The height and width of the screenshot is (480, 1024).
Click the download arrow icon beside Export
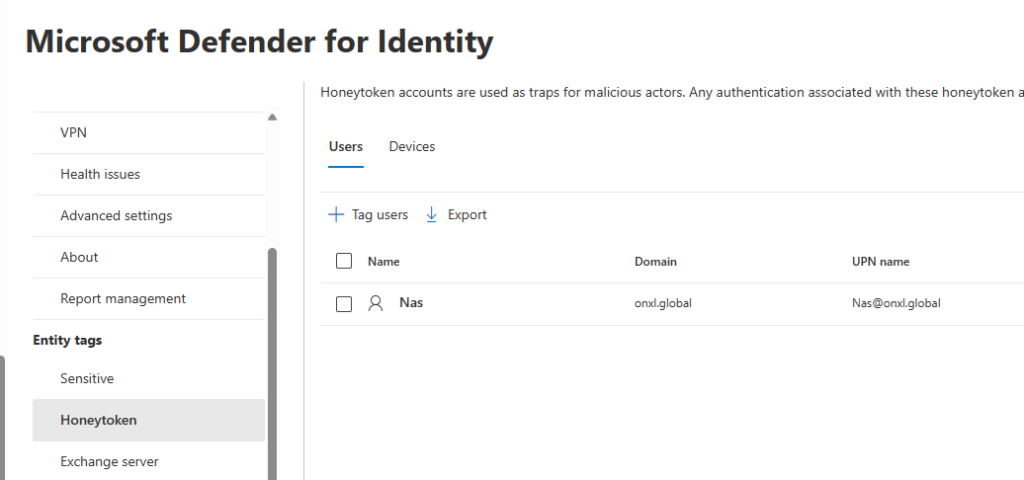(431, 214)
